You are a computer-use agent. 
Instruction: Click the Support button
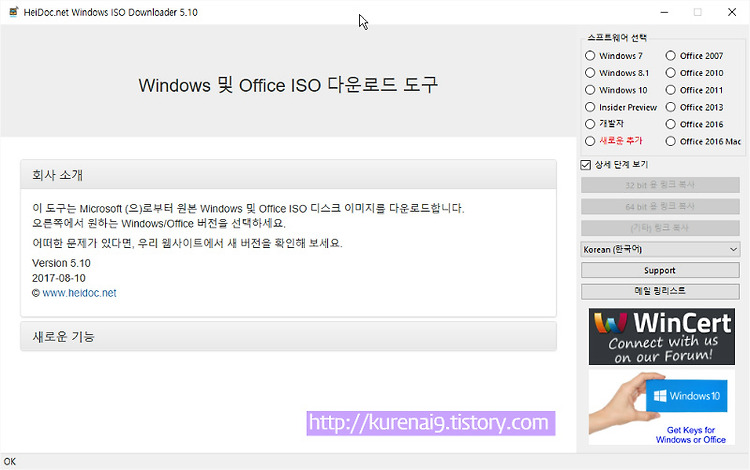[x=660, y=270]
